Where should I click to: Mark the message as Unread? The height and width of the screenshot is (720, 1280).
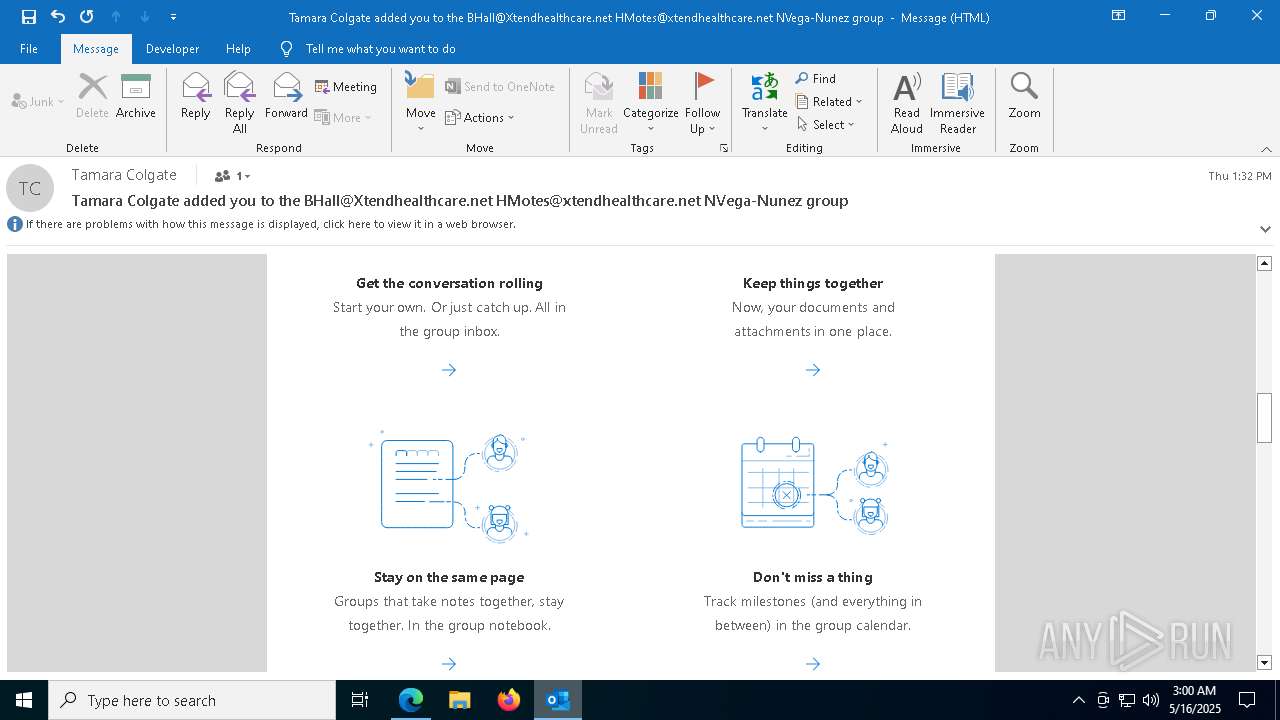pos(599,103)
